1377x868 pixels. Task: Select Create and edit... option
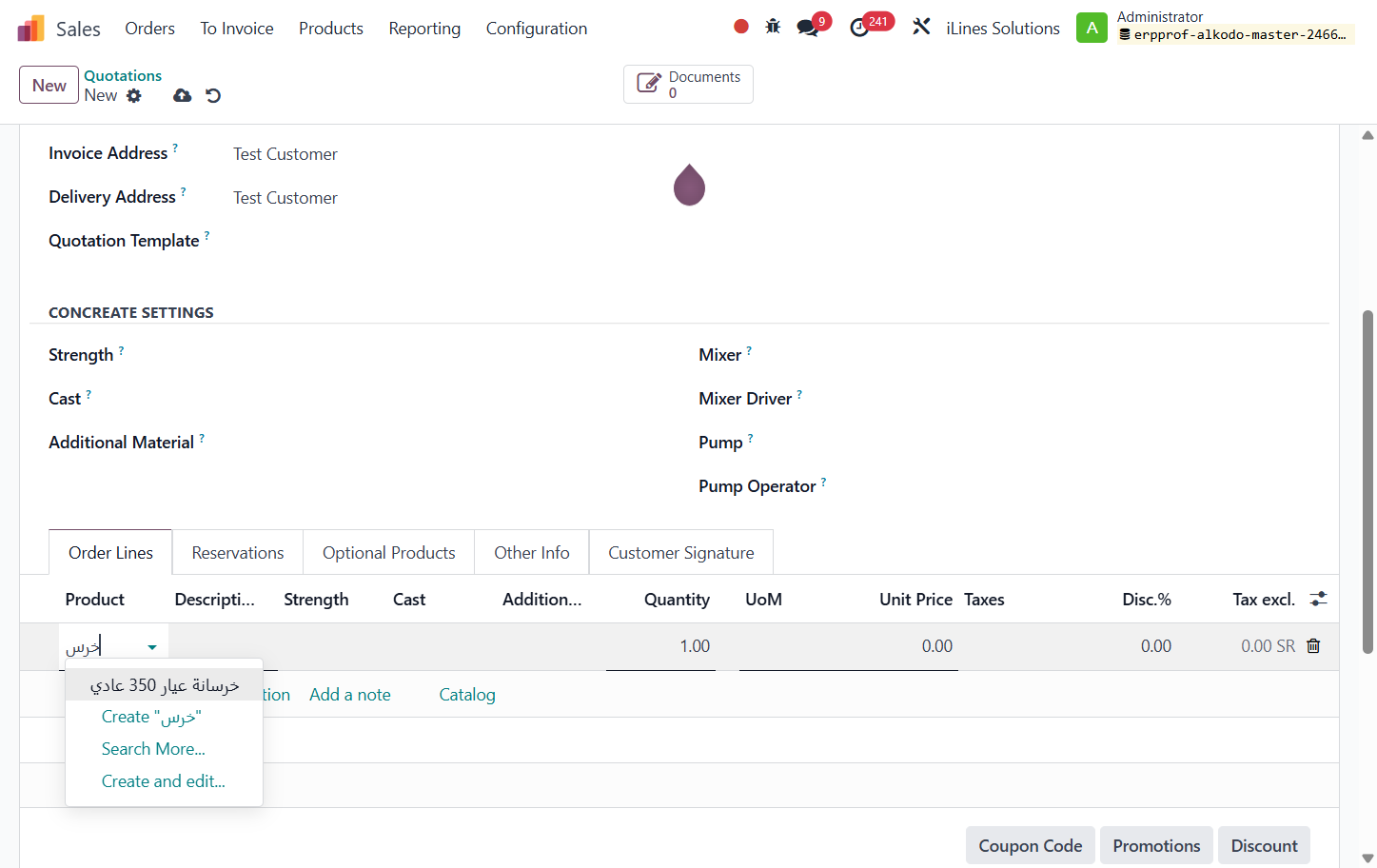164,781
